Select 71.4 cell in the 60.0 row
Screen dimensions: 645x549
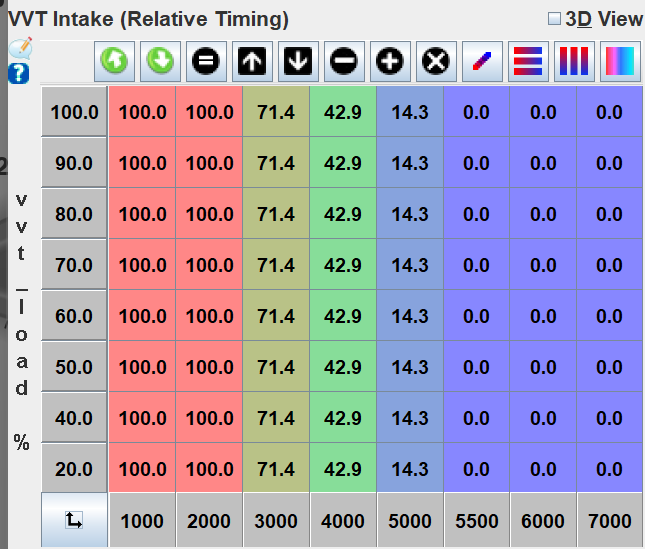(x=276, y=316)
